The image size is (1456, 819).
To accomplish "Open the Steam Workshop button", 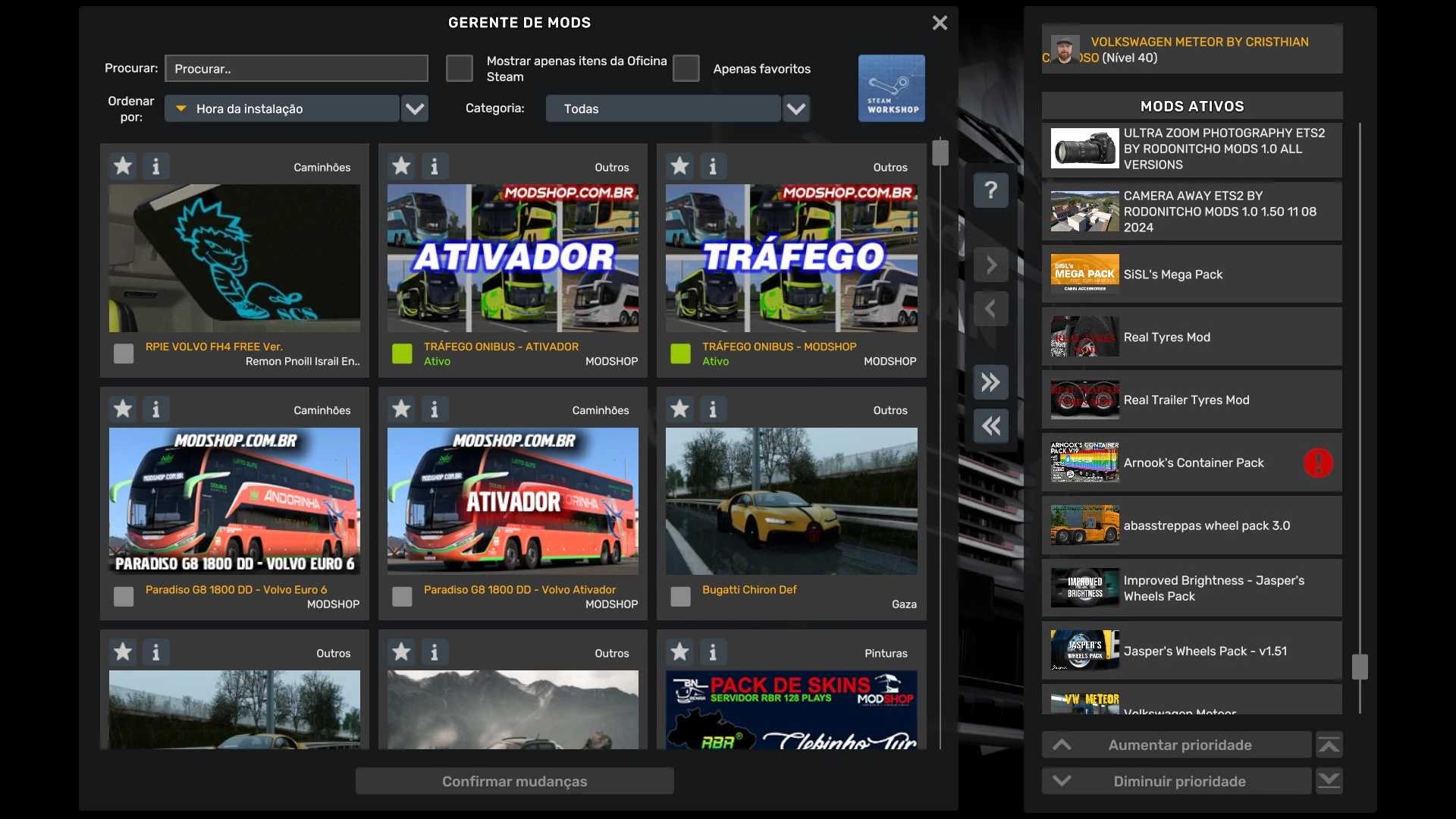I will (891, 88).
